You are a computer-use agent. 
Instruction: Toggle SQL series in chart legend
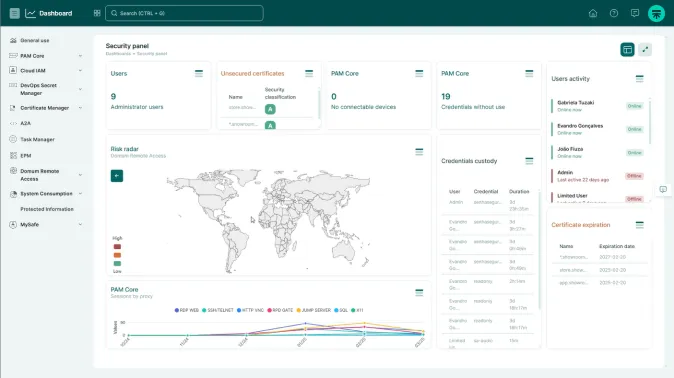pos(341,310)
